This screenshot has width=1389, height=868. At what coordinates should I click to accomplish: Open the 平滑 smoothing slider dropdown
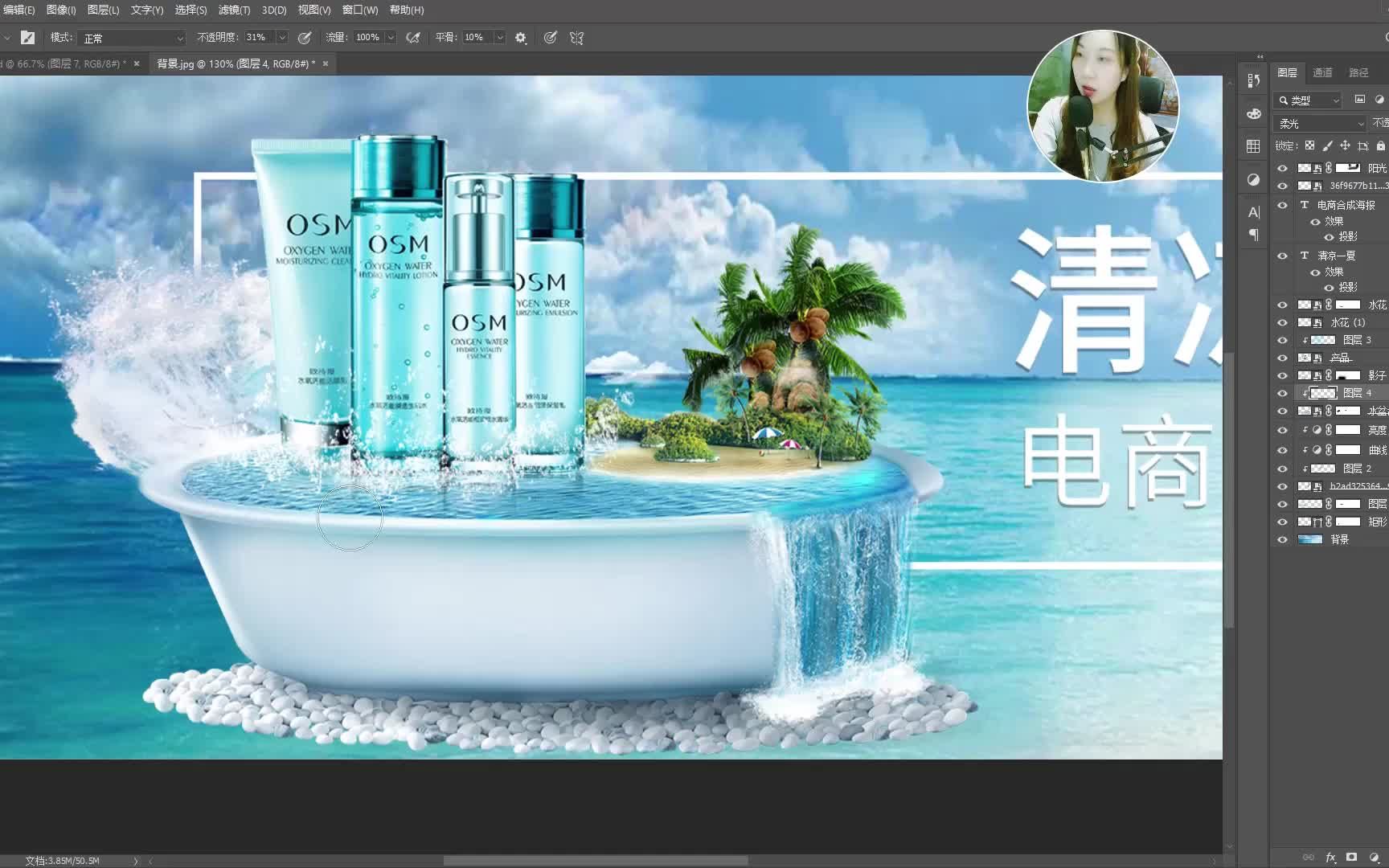point(500,37)
